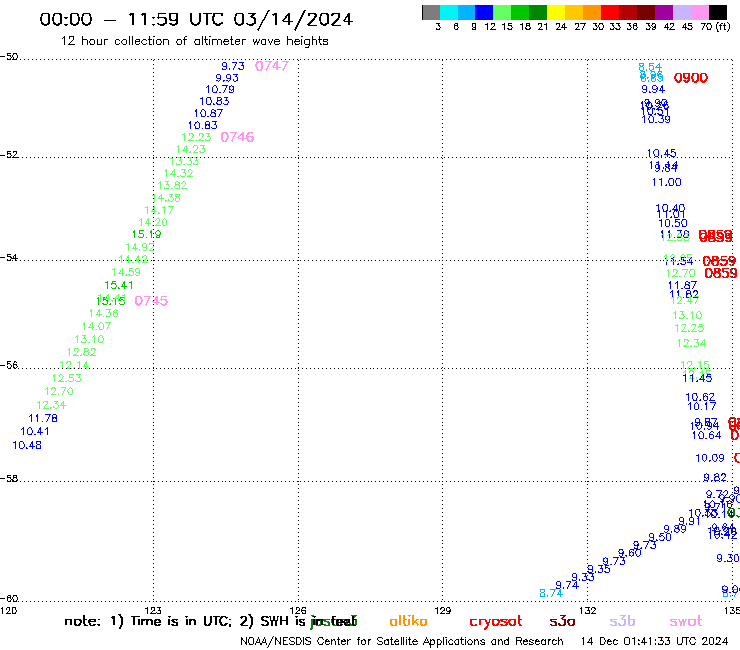Click the blue value 10.17
This screenshot has width=740, height=650.
pyautogui.click(x=701, y=406)
